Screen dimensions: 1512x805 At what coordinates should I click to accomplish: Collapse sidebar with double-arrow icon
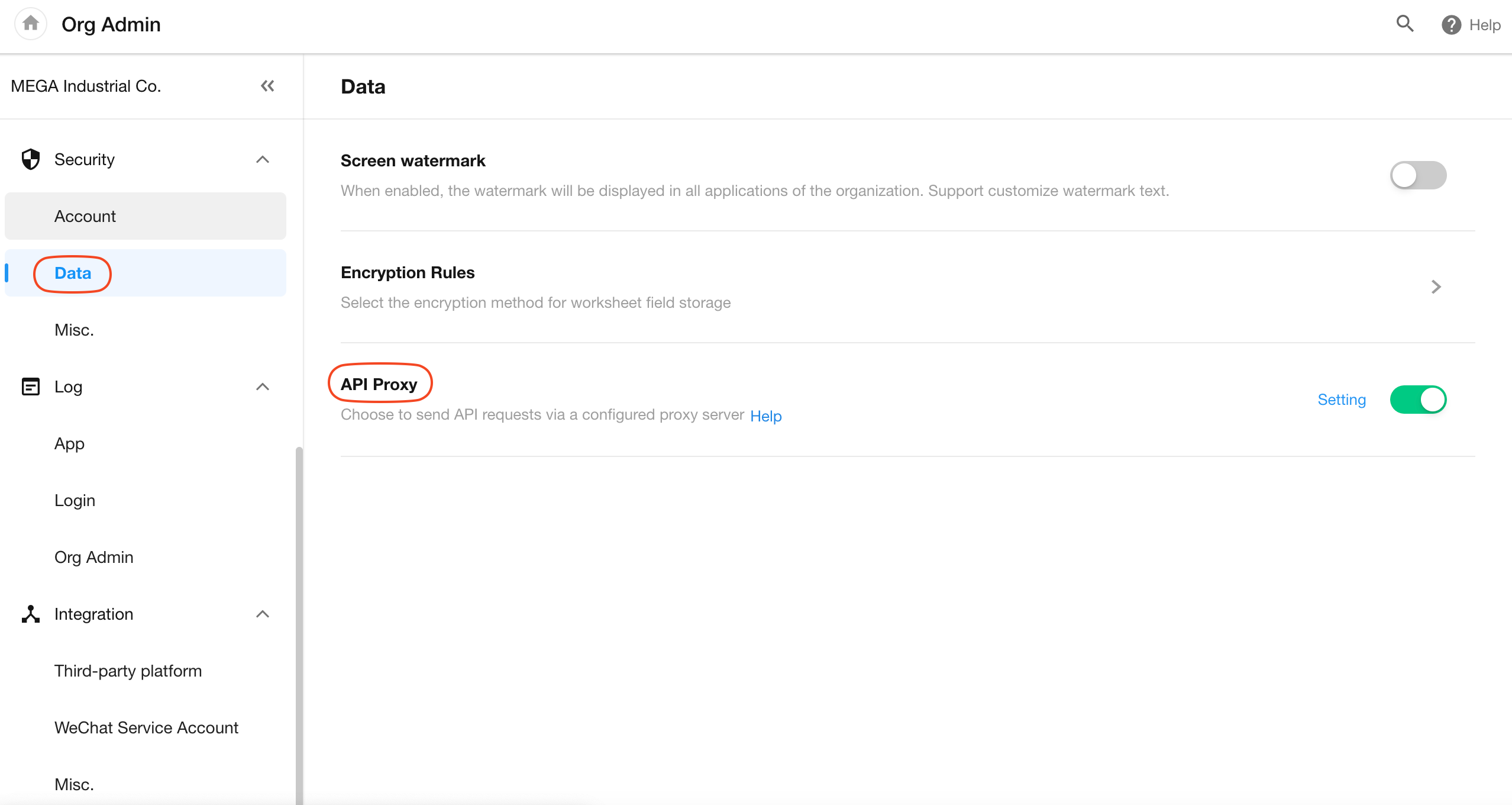267,86
